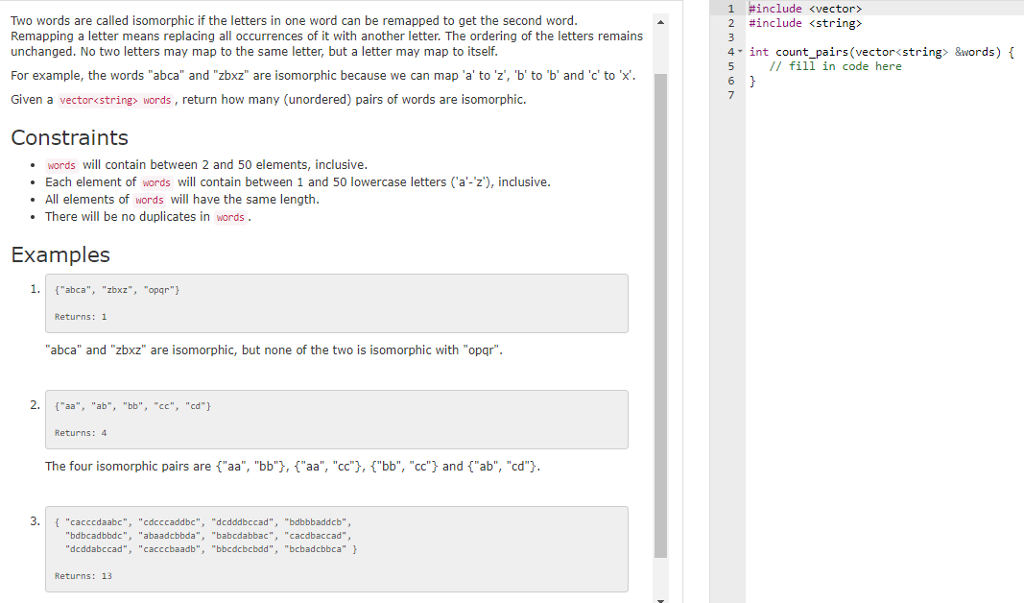Click the Examples heading

(60, 255)
